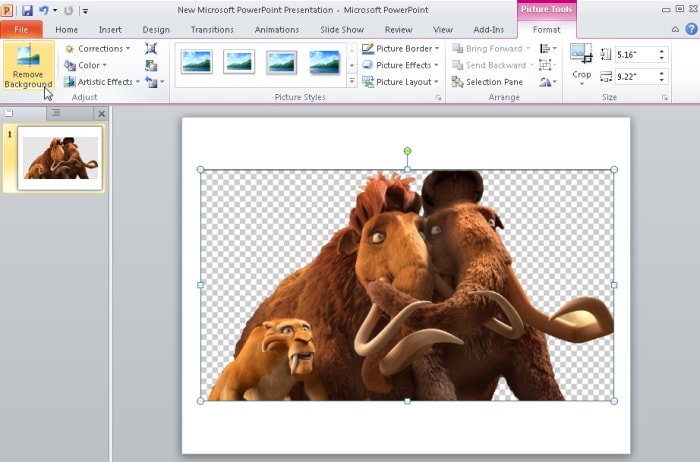
Task: Apply the second picture style thumbnail
Action: [239, 62]
